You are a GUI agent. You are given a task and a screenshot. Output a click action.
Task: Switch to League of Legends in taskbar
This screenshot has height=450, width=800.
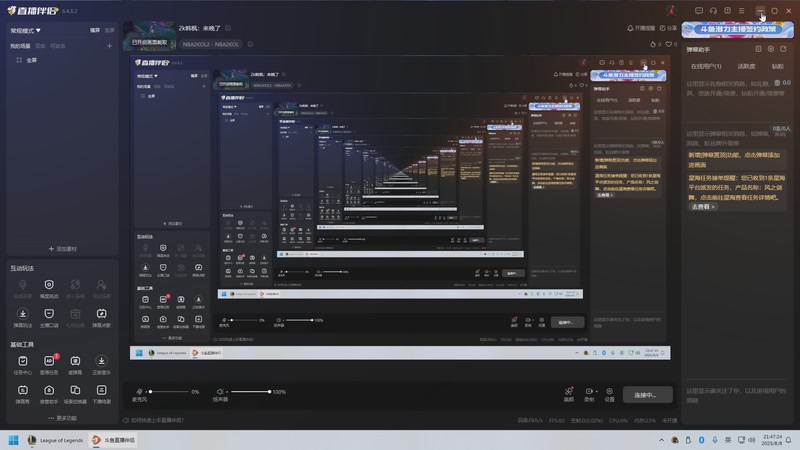pos(55,440)
